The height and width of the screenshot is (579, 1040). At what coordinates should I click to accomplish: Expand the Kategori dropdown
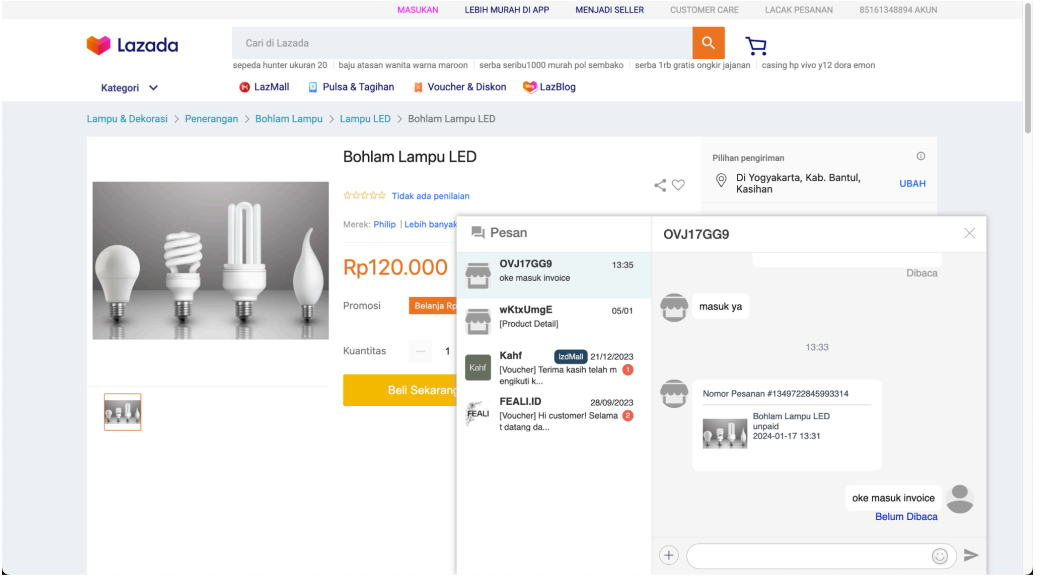tap(129, 88)
